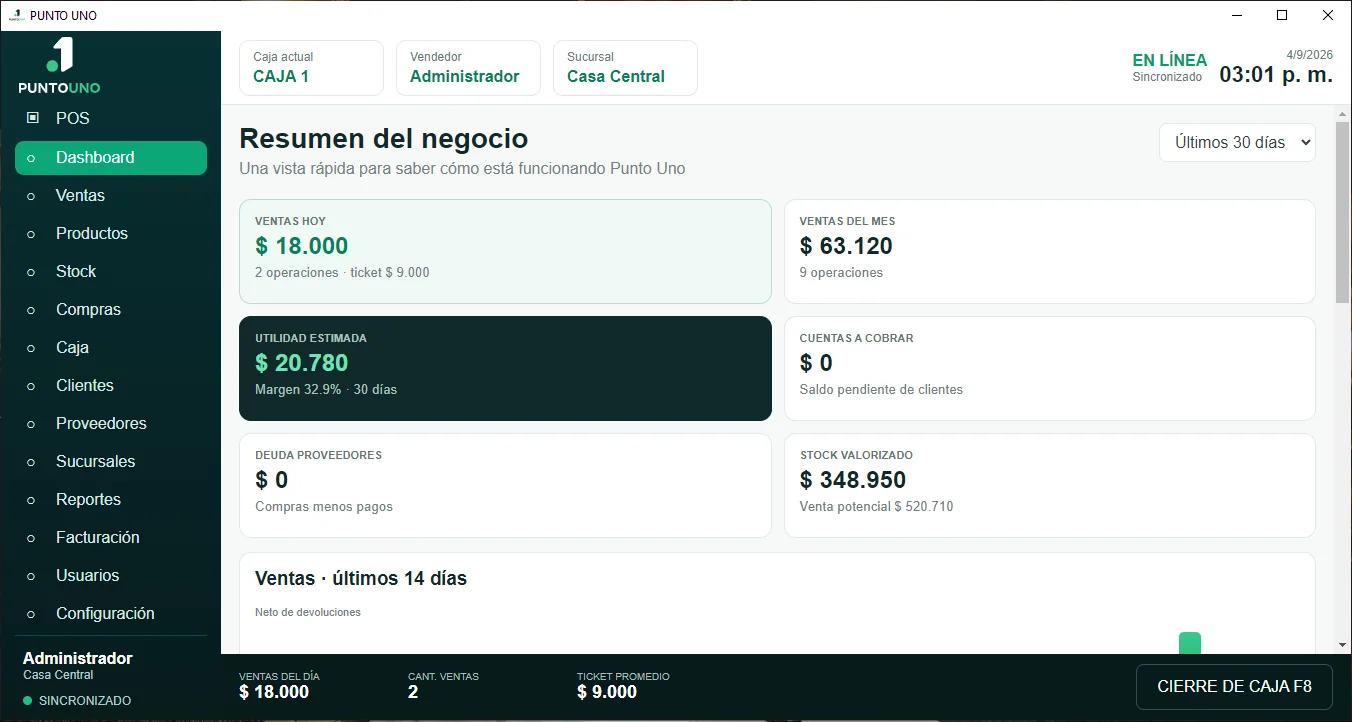Open the Cuentas a Cobrar card
The width and height of the screenshot is (1352, 722).
(1050, 369)
